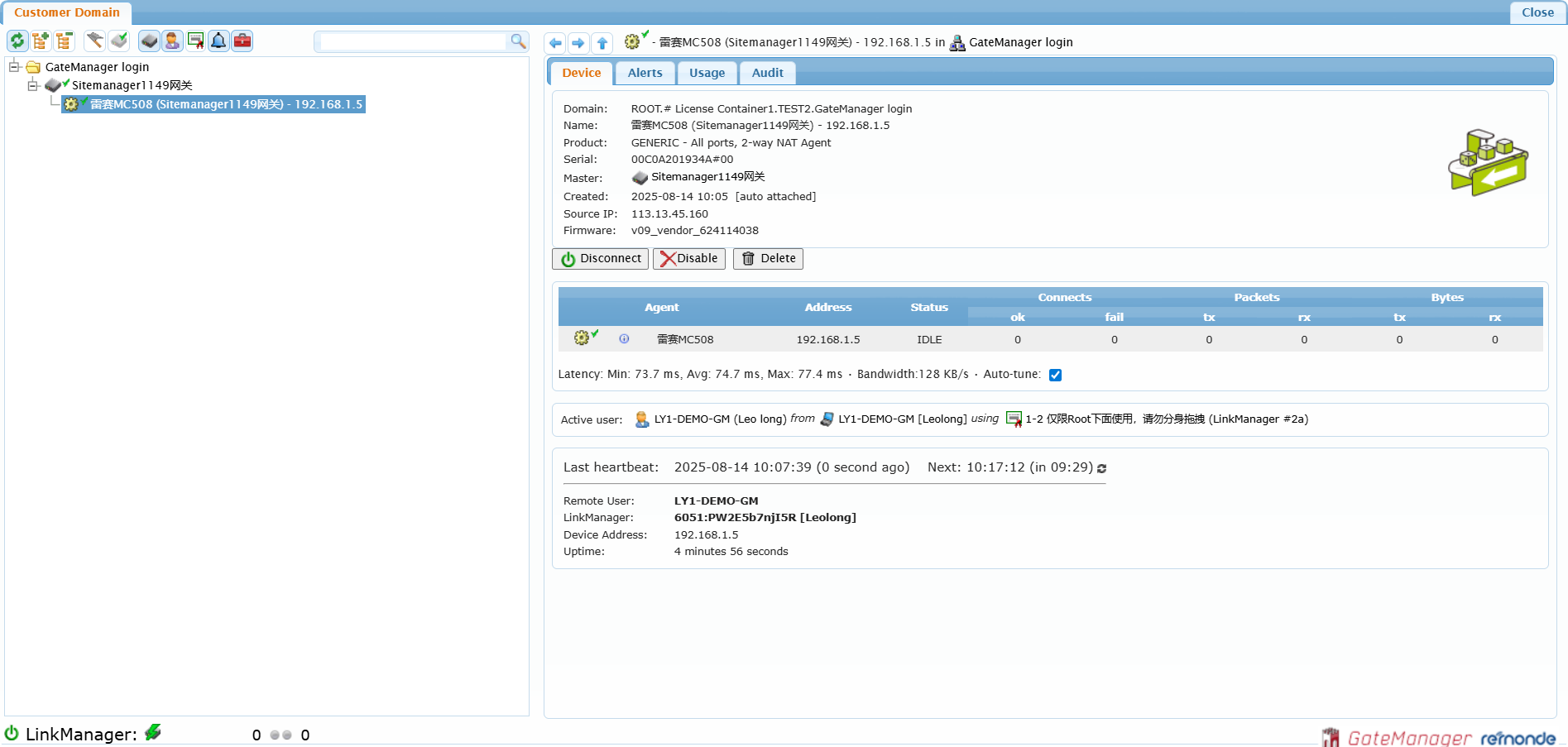Collapse the Sitemanager1149 tree node

click(x=33, y=85)
